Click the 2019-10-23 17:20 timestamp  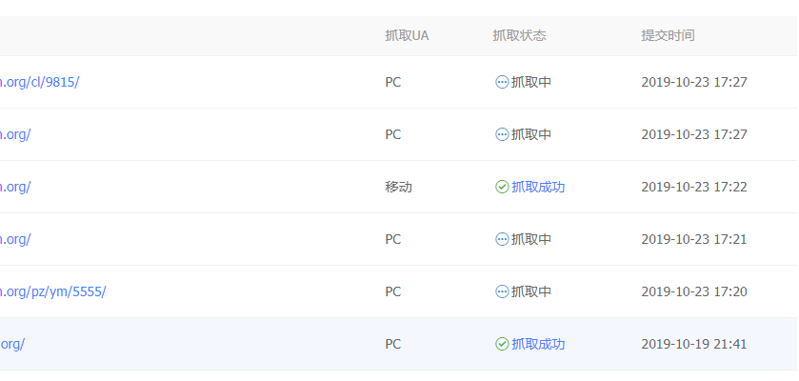694,292
